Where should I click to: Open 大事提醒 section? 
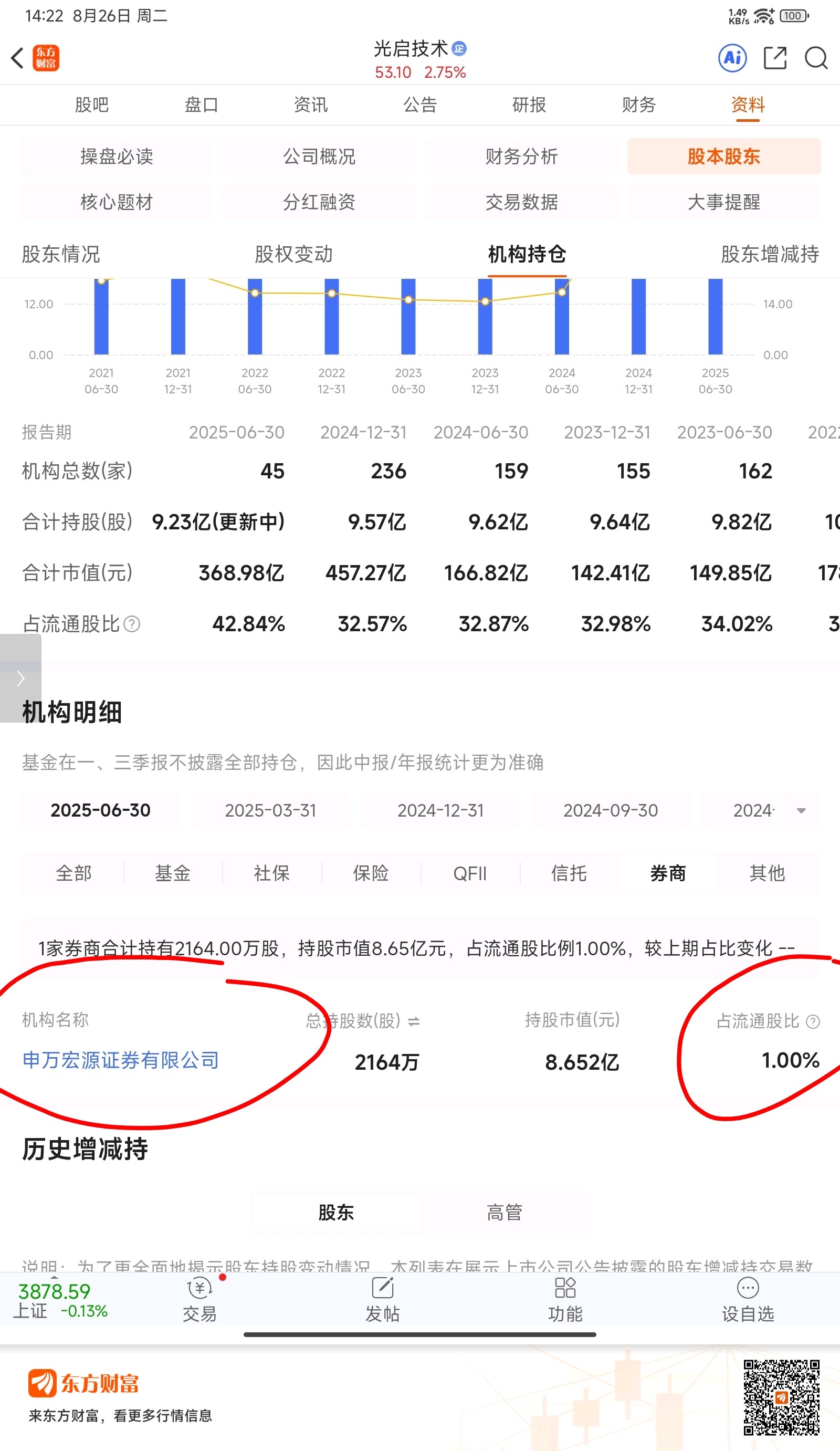point(723,202)
